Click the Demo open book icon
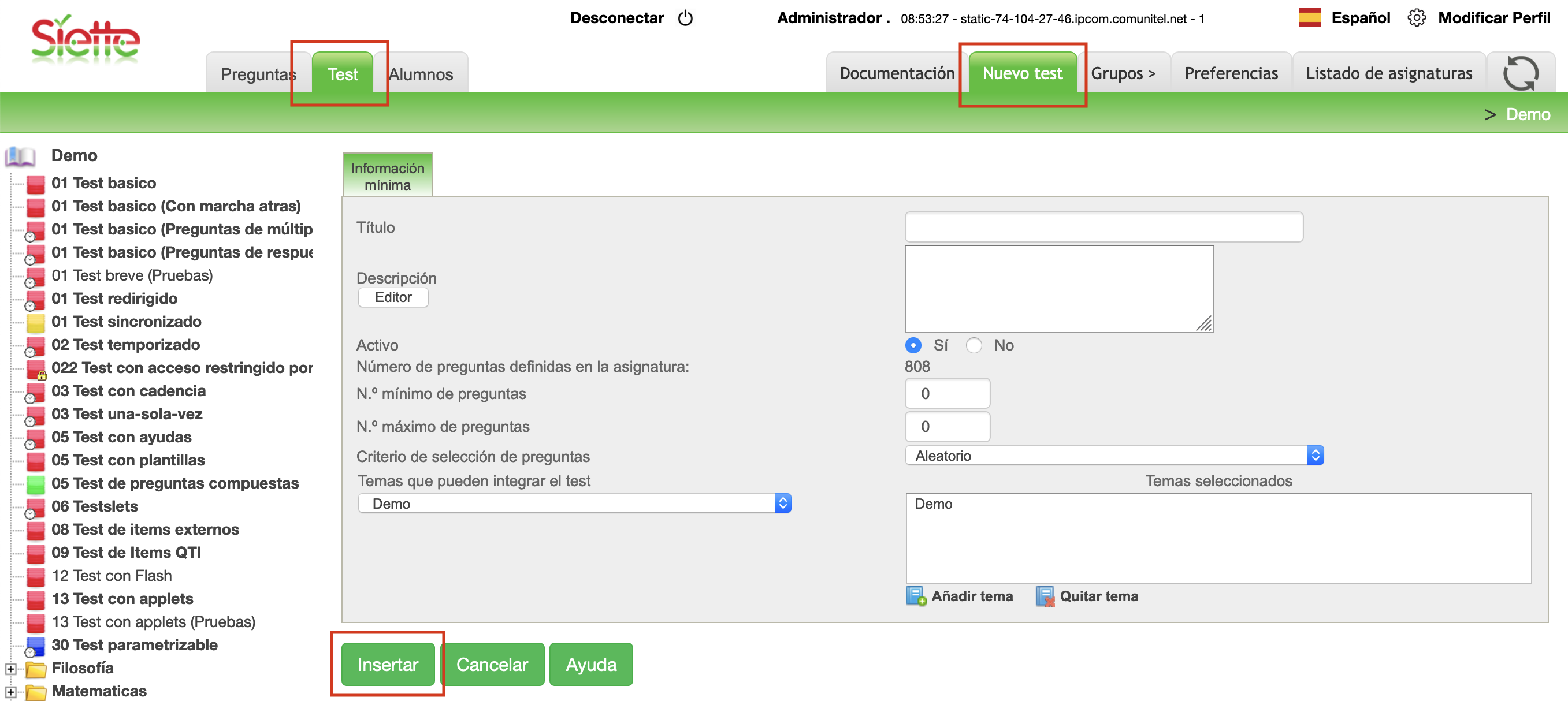Viewport: 1568px width, 701px height. pyautogui.click(x=20, y=156)
